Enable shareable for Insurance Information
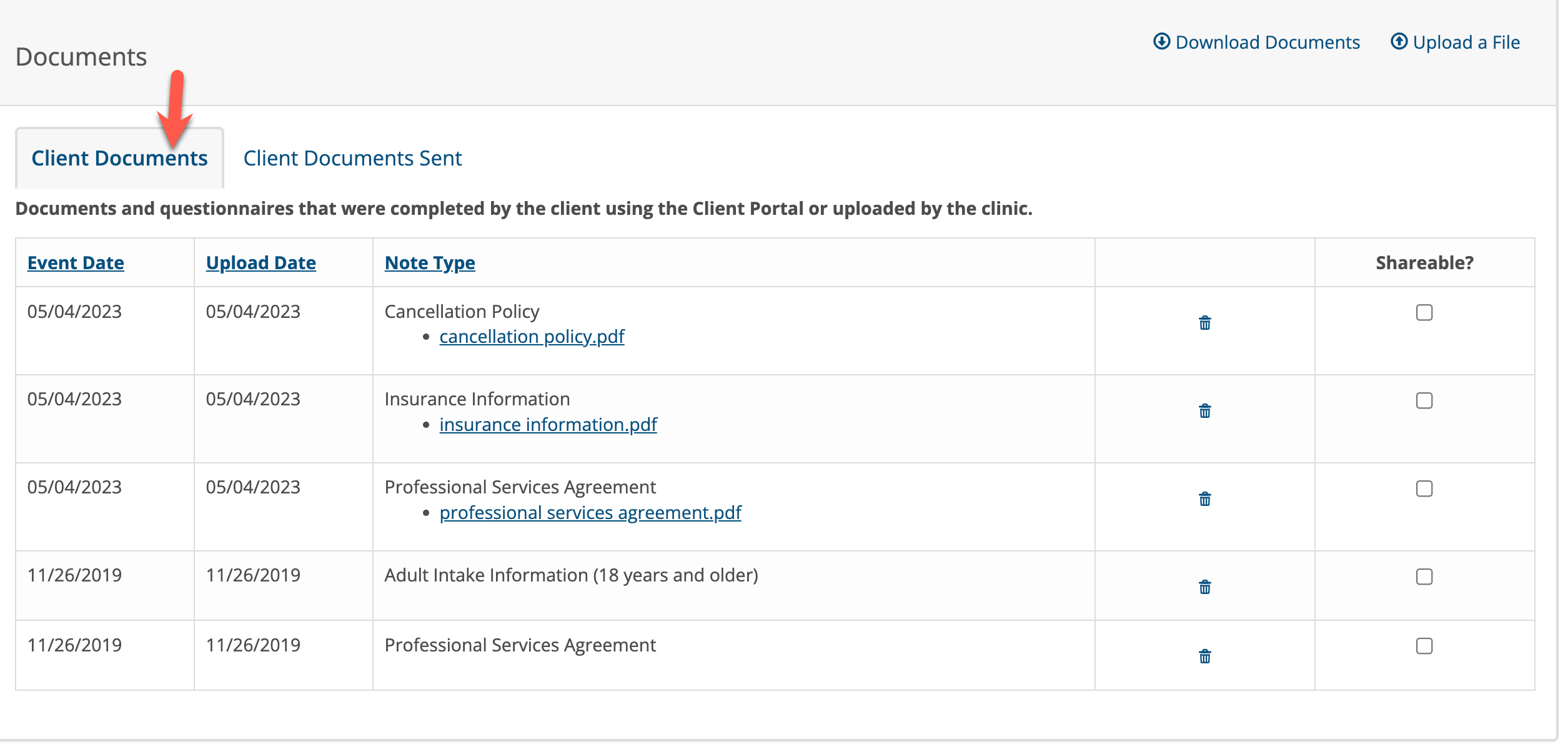The height and width of the screenshot is (752, 1568). [1424, 402]
